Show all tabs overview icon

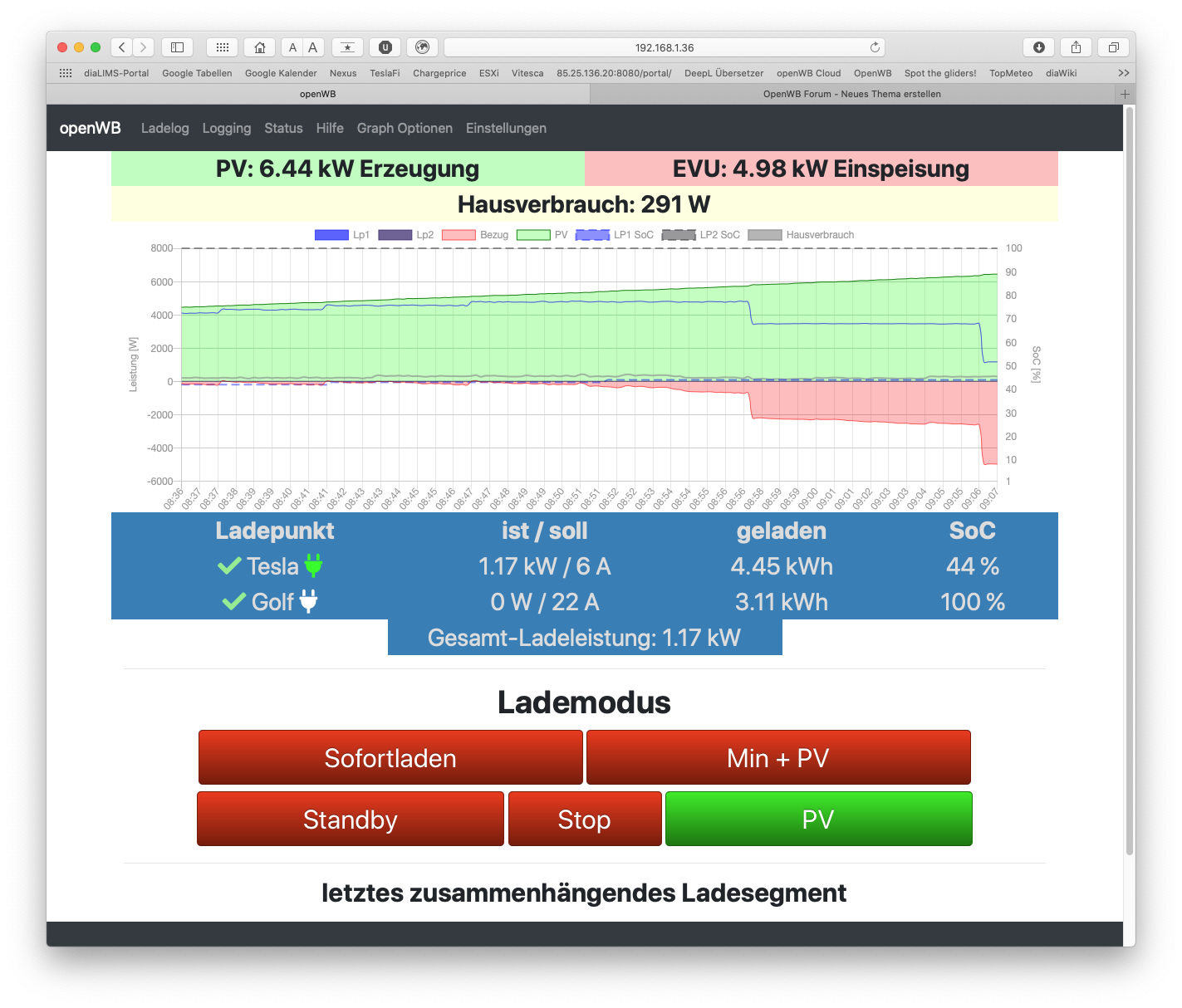(x=1114, y=47)
